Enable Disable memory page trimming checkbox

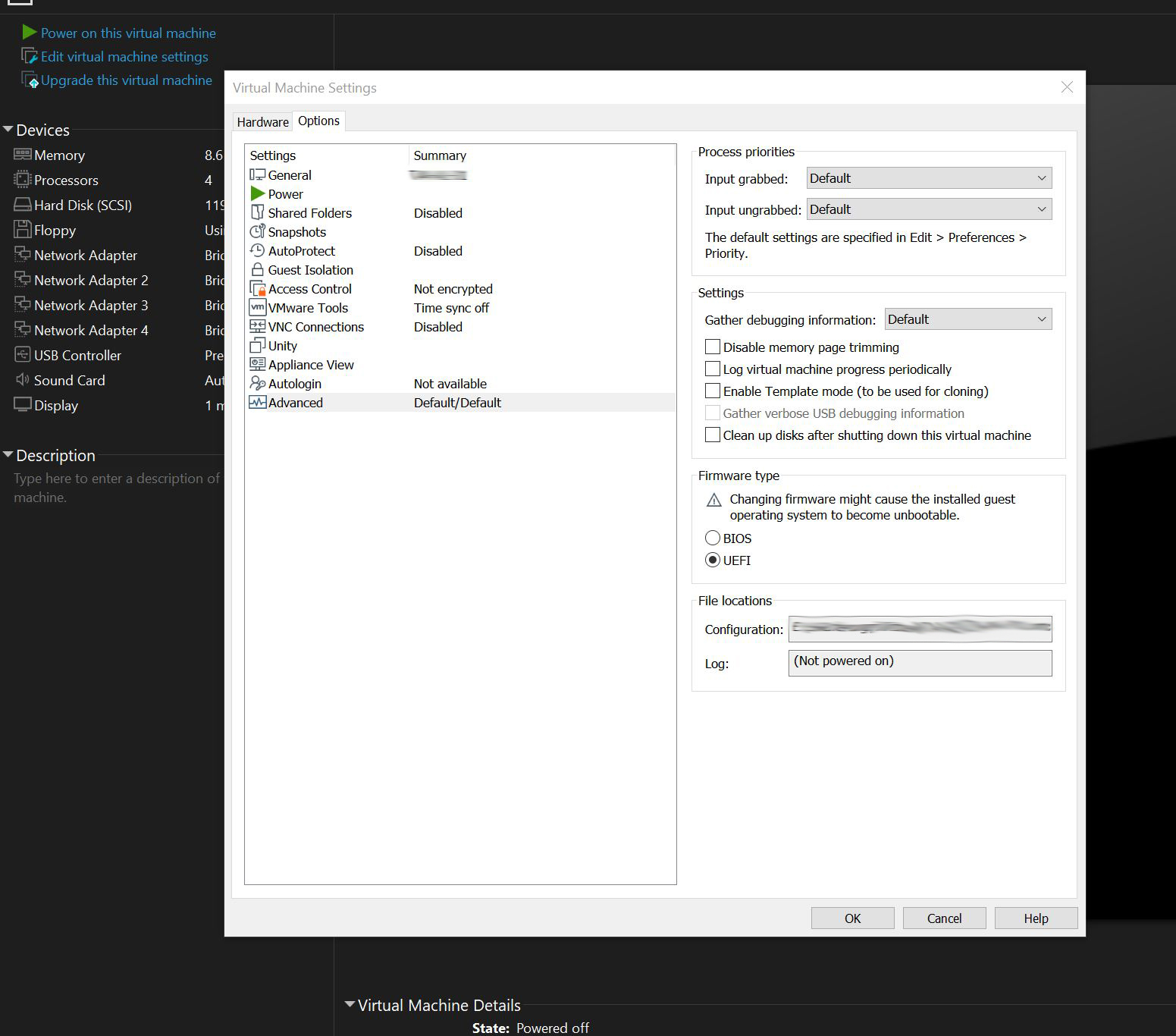tap(713, 347)
